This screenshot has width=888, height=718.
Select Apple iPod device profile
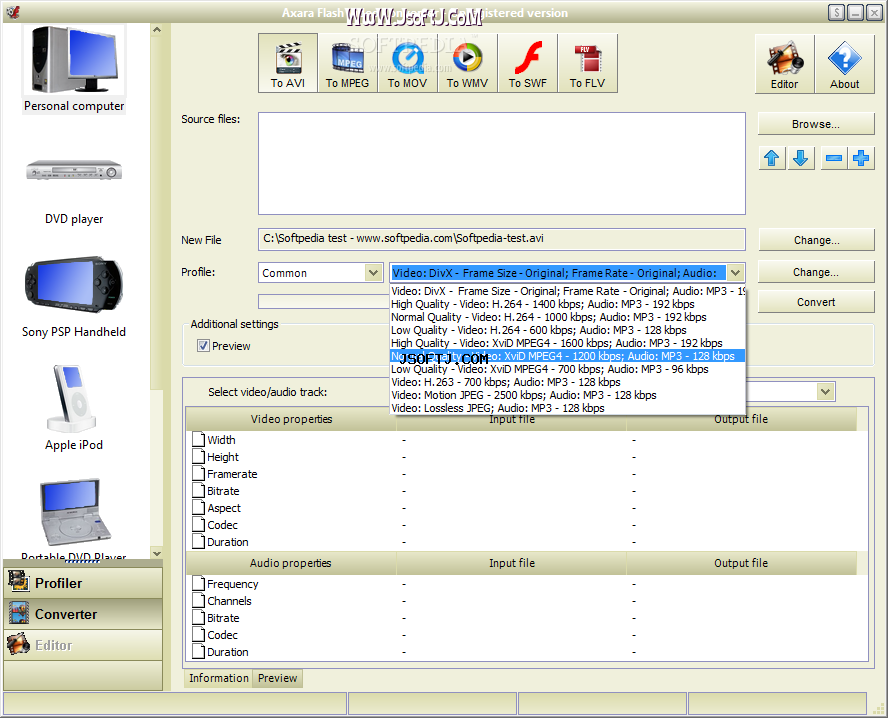74,408
